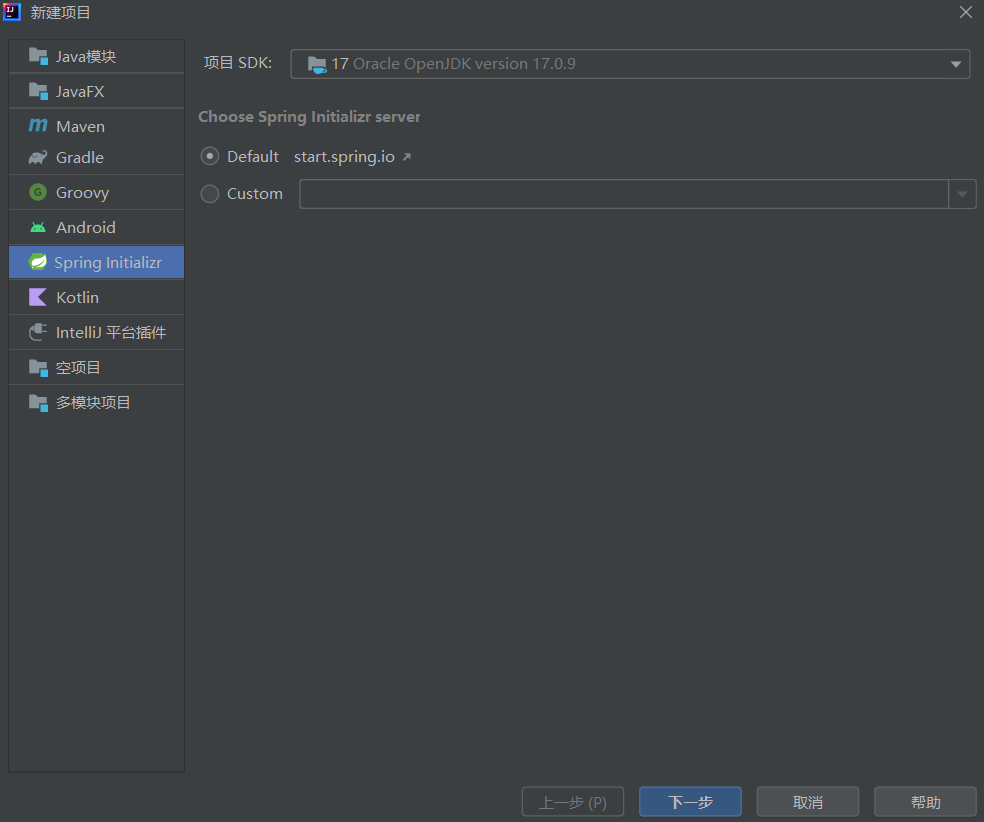Click the IntelliJ IDEA logo in title bar
Viewport: 984px width, 822px height.
(x=12, y=12)
